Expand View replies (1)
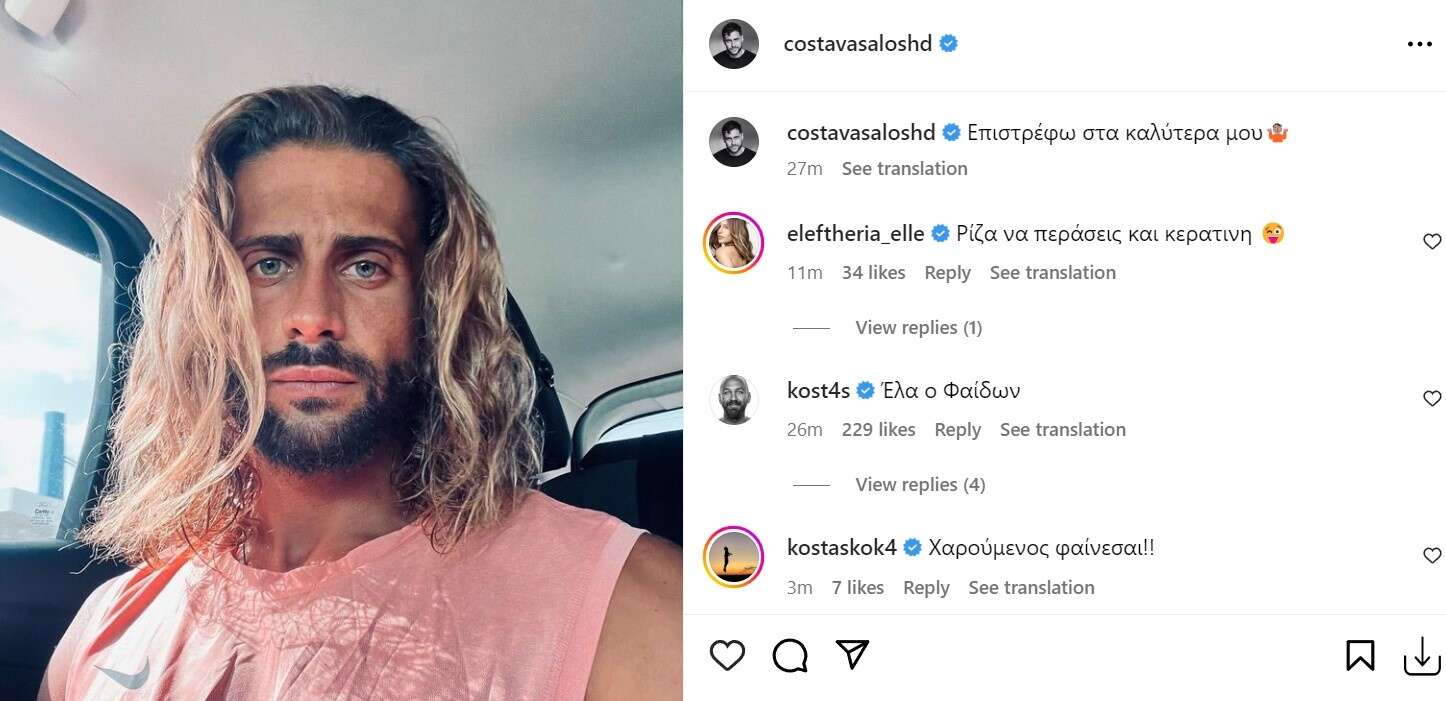Viewport: 1446px width, 701px height. pyautogui.click(x=918, y=328)
